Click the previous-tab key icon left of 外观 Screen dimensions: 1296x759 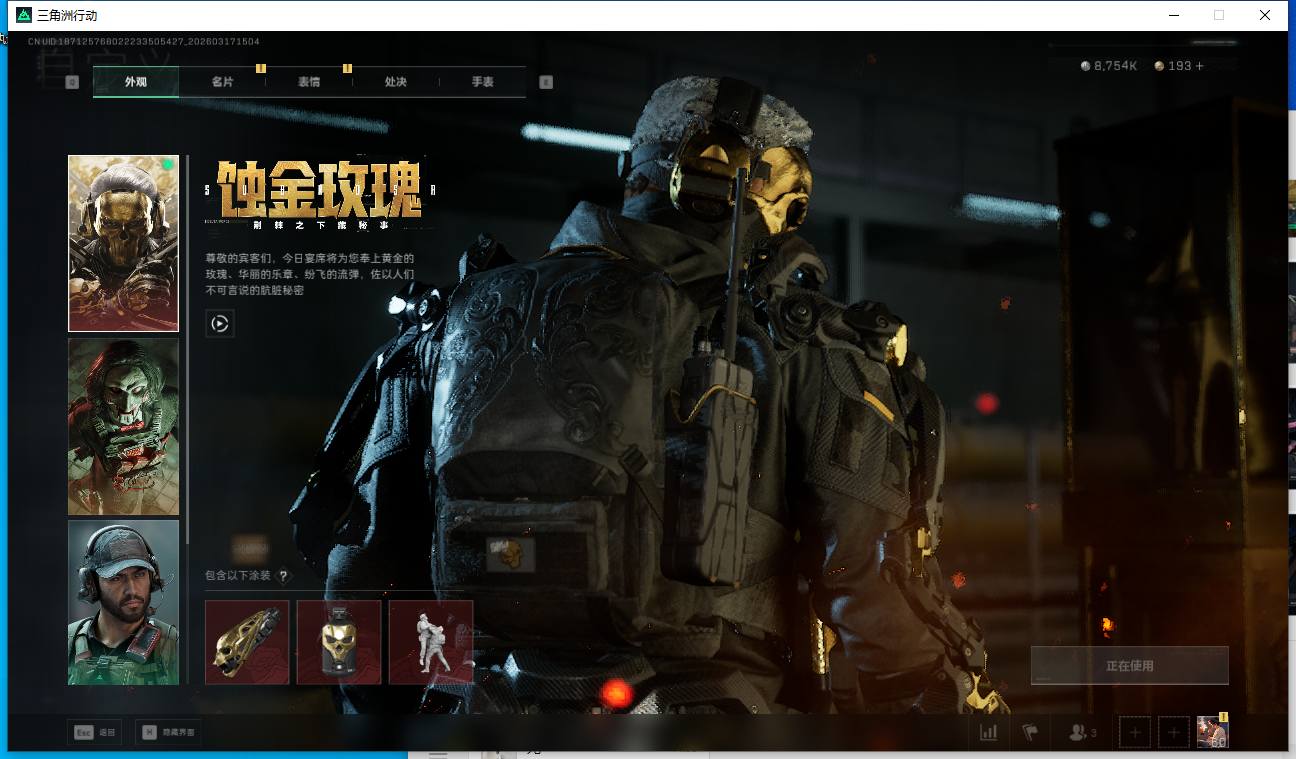[72, 82]
